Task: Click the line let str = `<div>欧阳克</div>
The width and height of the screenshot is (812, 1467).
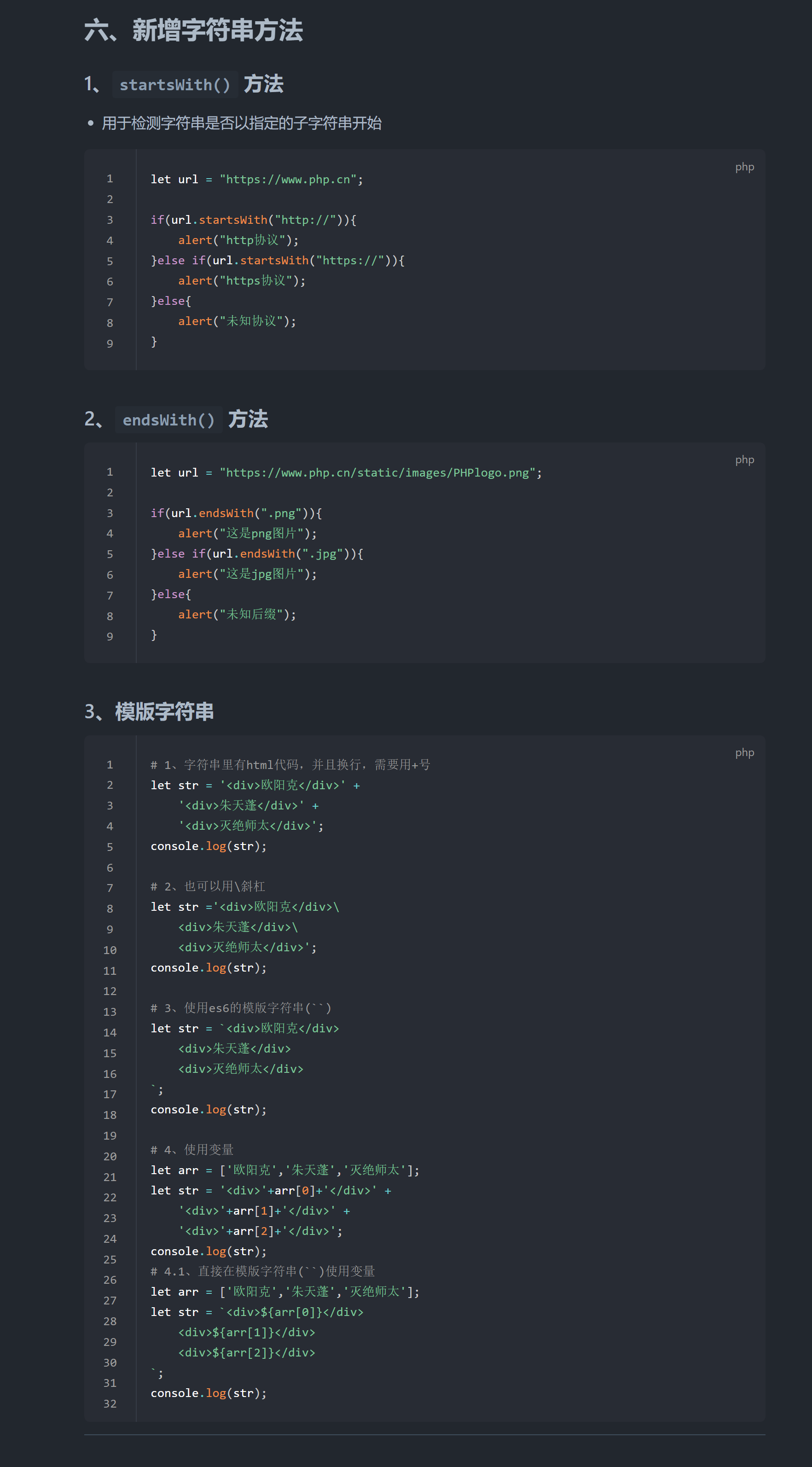Action: [245, 1029]
